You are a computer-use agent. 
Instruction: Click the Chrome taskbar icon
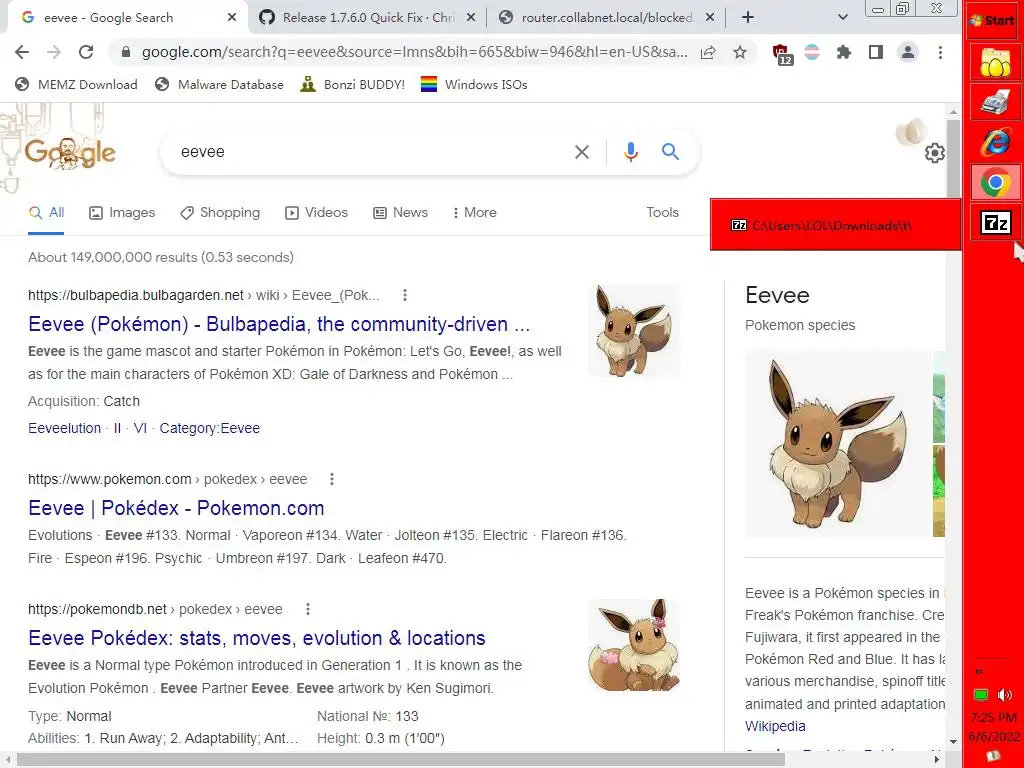995,182
